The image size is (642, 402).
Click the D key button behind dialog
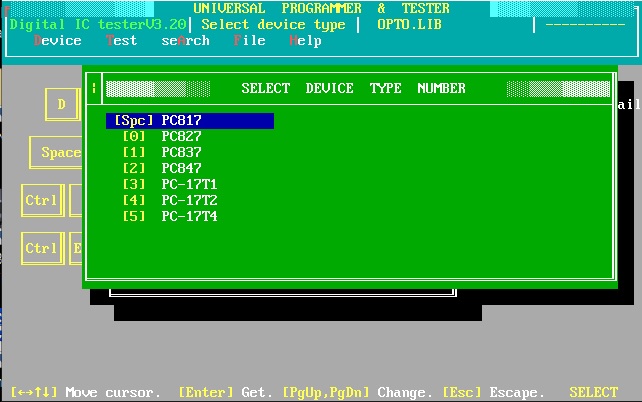[62, 104]
